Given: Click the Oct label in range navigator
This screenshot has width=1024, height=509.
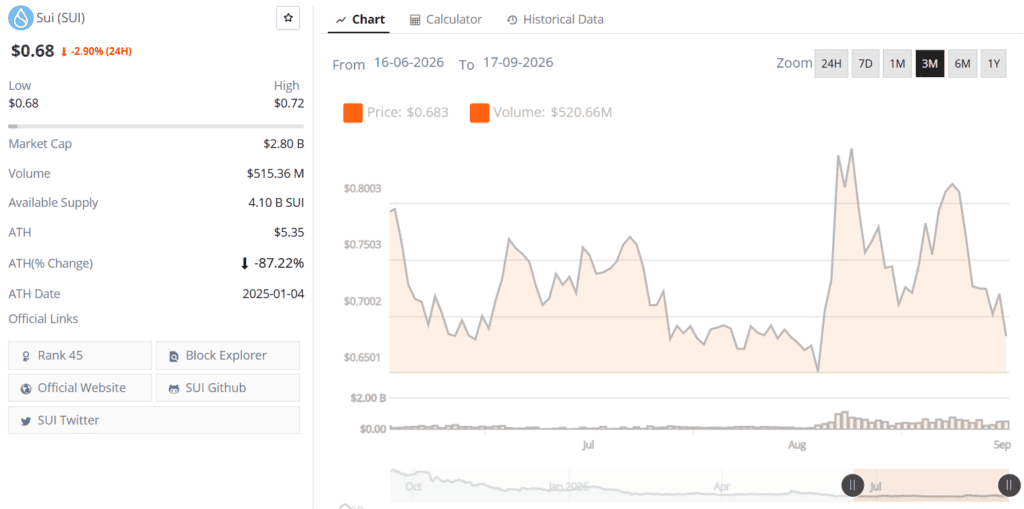Looking at the screenshot, I should 413,487.
